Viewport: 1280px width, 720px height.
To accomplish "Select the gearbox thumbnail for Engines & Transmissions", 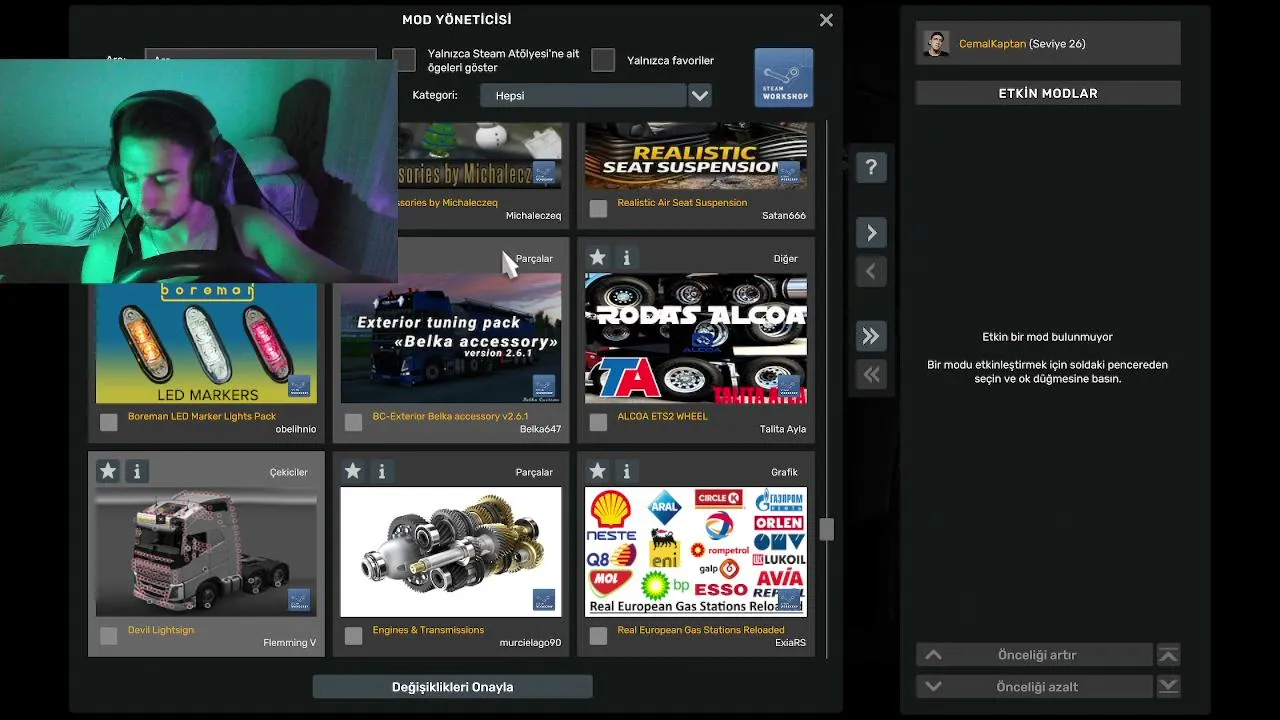I will coord(451,552).
